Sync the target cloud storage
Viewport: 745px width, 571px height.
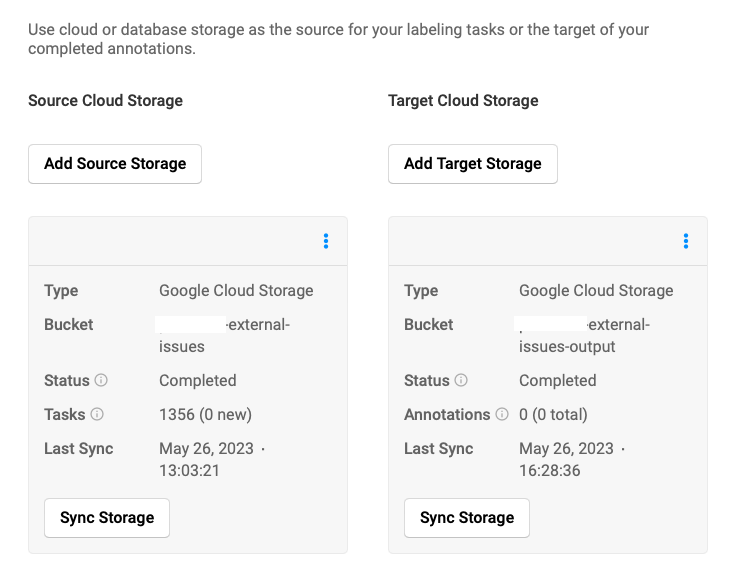click(x=467, y=518)
